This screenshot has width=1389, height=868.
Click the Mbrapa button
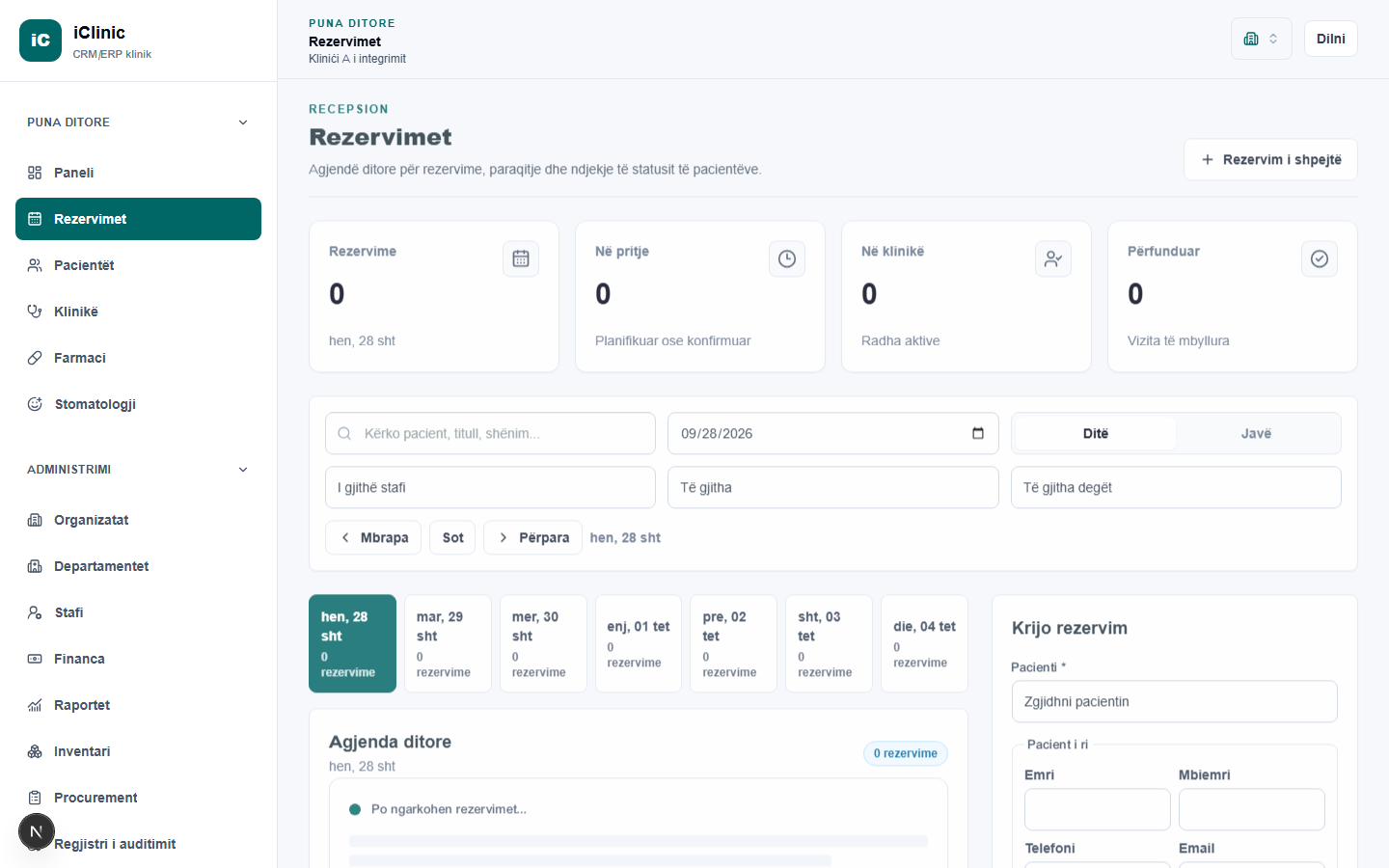[x=373, y=537]
